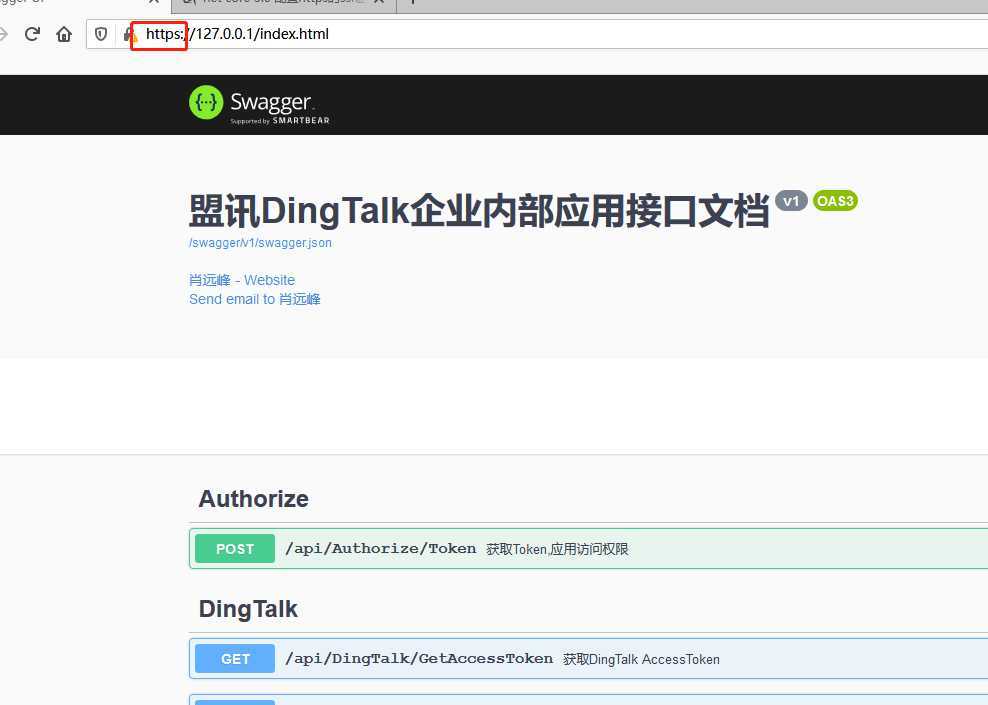Screen dimensions: 988x705
Task: Click Send email to 肖远峰 link
Action: [x=255, y=299]
